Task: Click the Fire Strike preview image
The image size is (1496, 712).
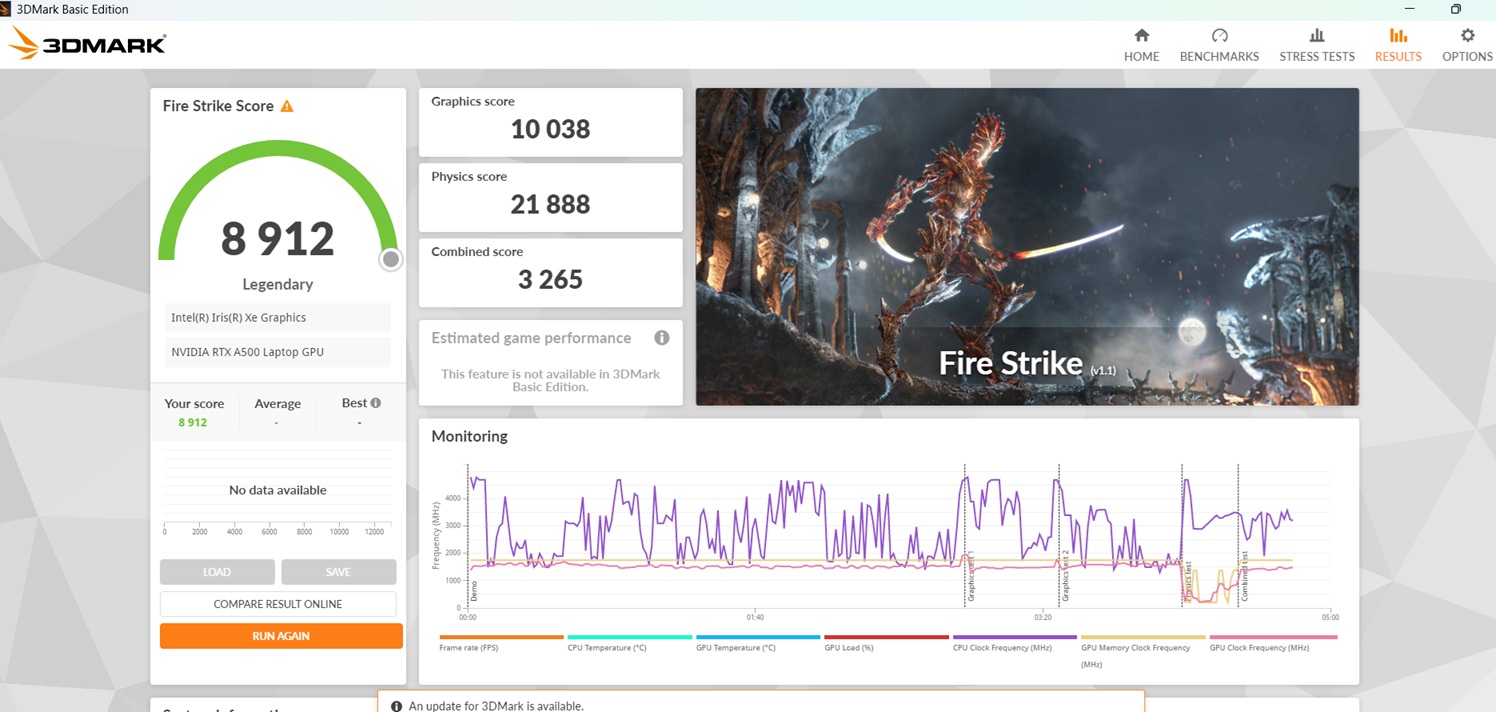Action: tap(1027, 247)
